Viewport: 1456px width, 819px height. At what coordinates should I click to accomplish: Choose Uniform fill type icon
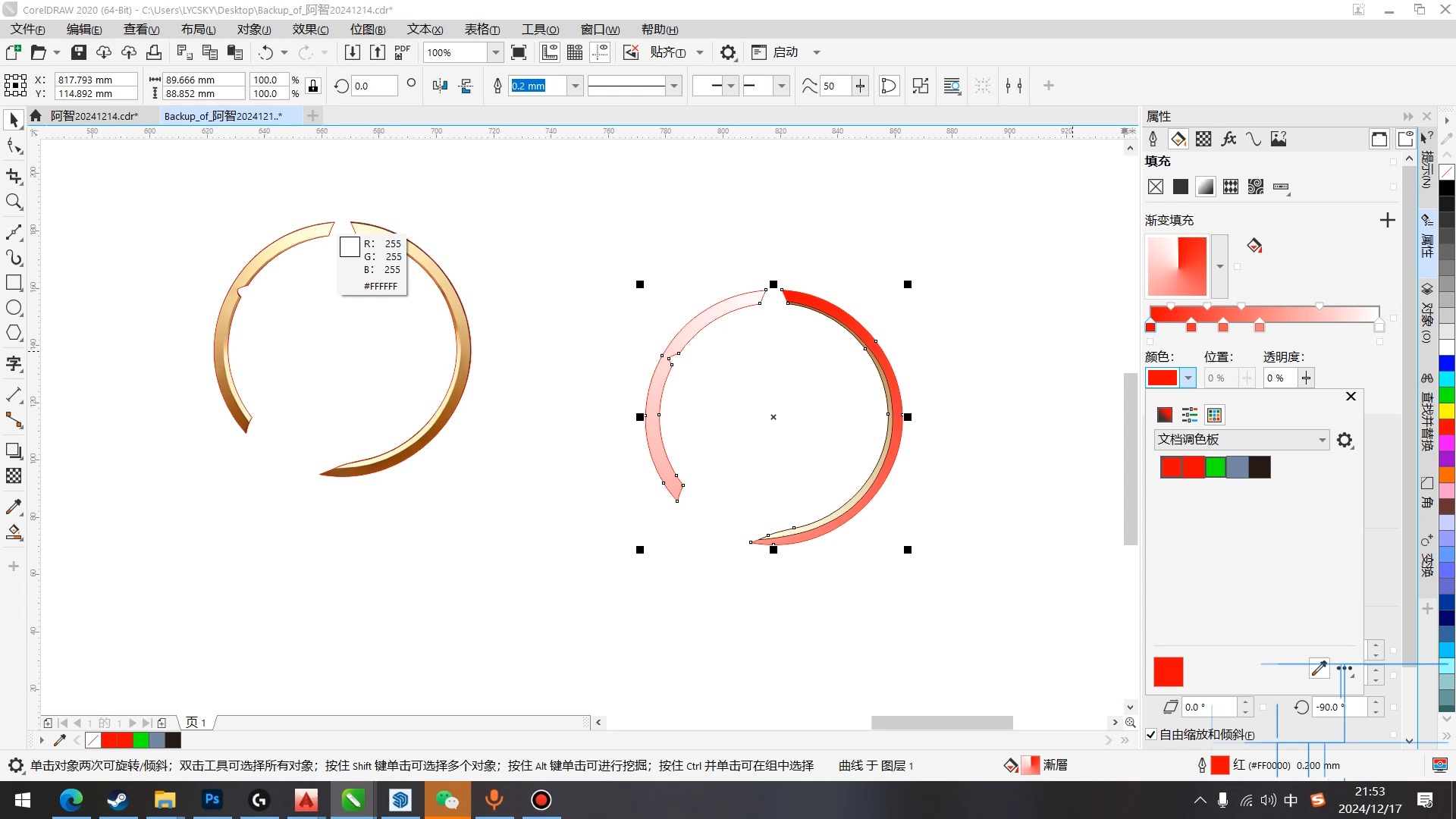pos(1181,187)
